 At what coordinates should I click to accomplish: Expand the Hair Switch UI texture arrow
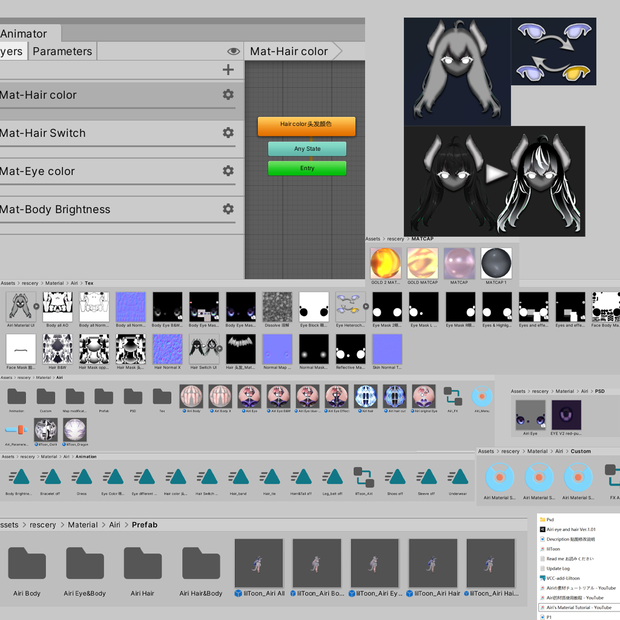[x=219, y=348]
